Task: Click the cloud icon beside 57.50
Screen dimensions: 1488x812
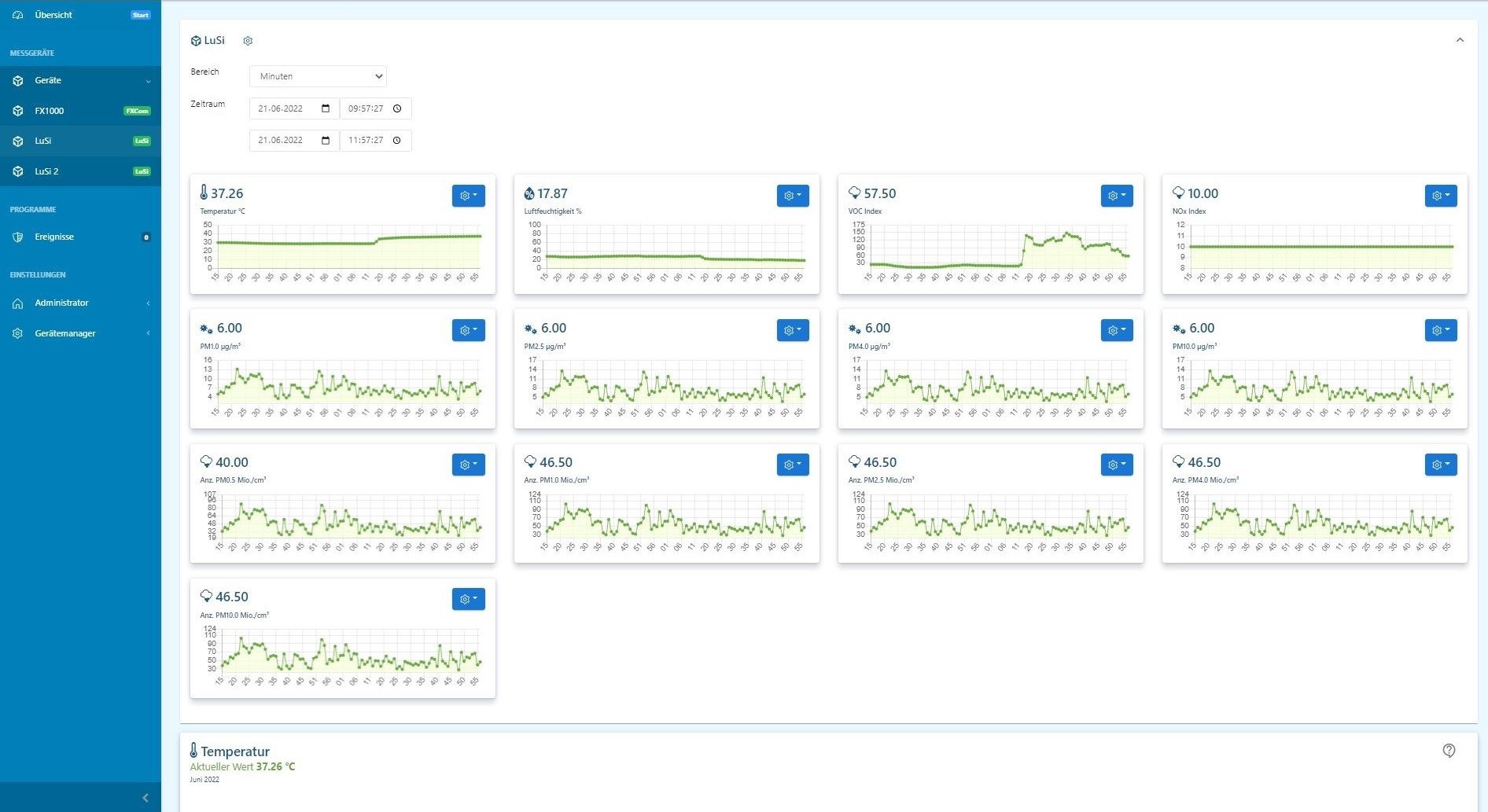Action: 854,193
